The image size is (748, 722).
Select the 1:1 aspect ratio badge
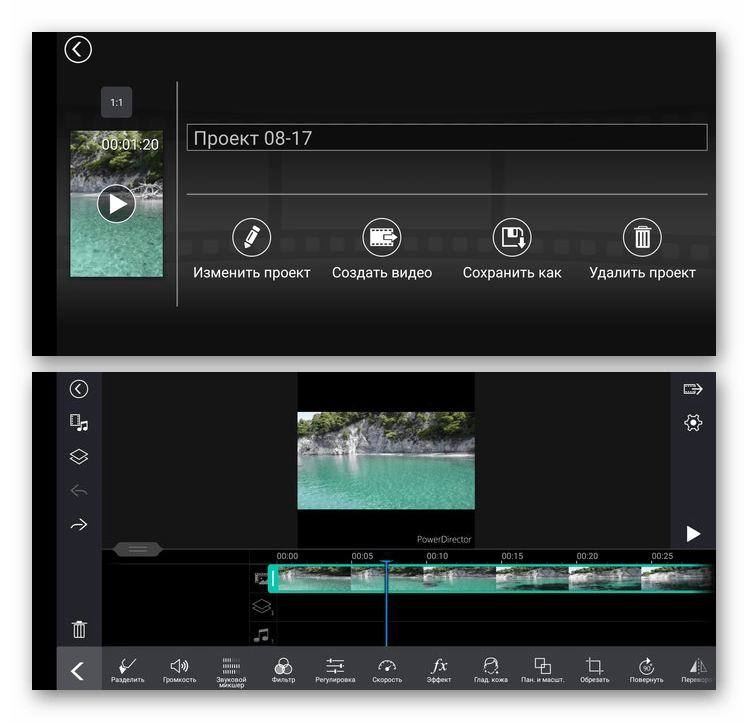click(x=116, y=102)
